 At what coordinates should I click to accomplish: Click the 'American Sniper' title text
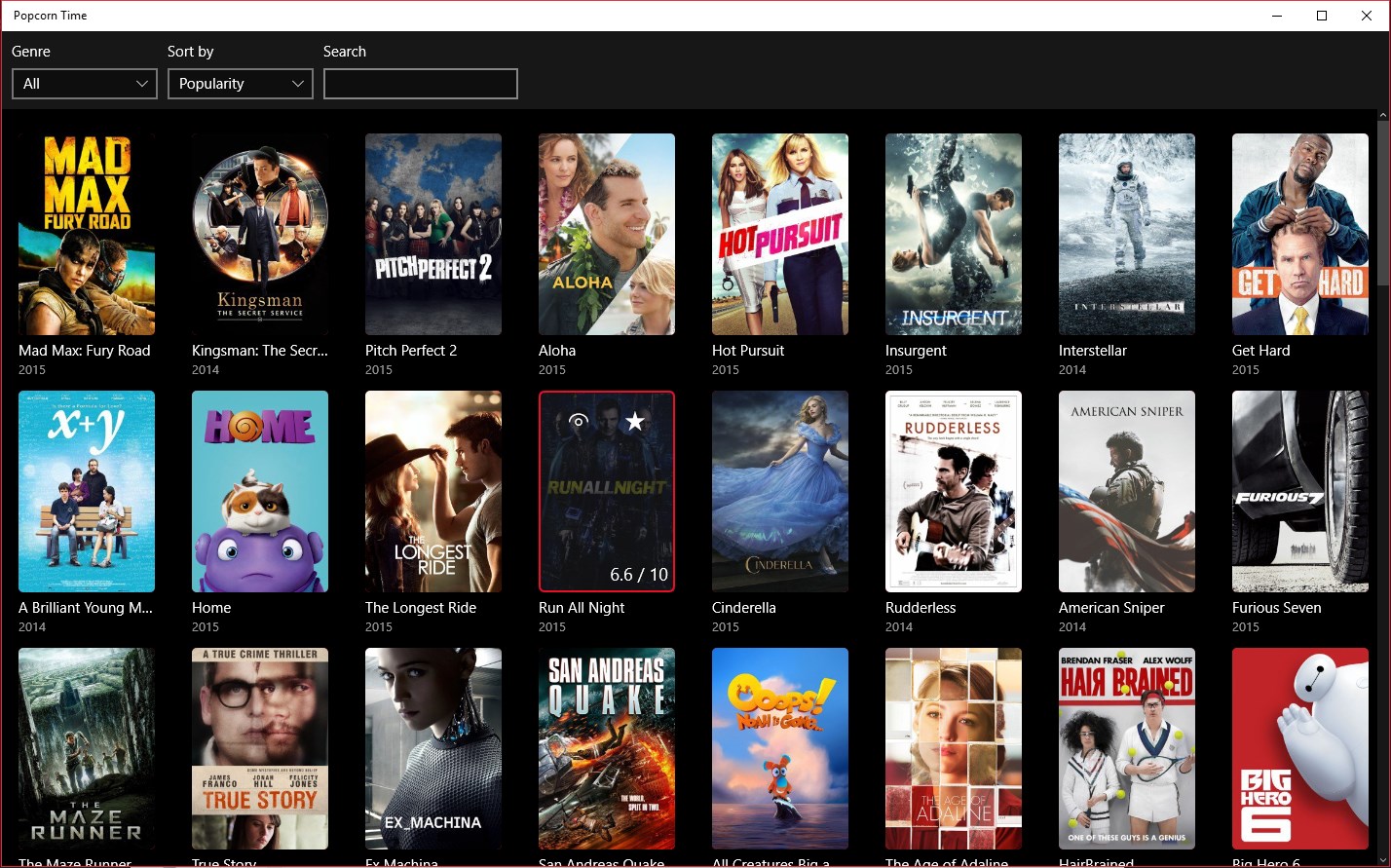[x=1111, y=608]
